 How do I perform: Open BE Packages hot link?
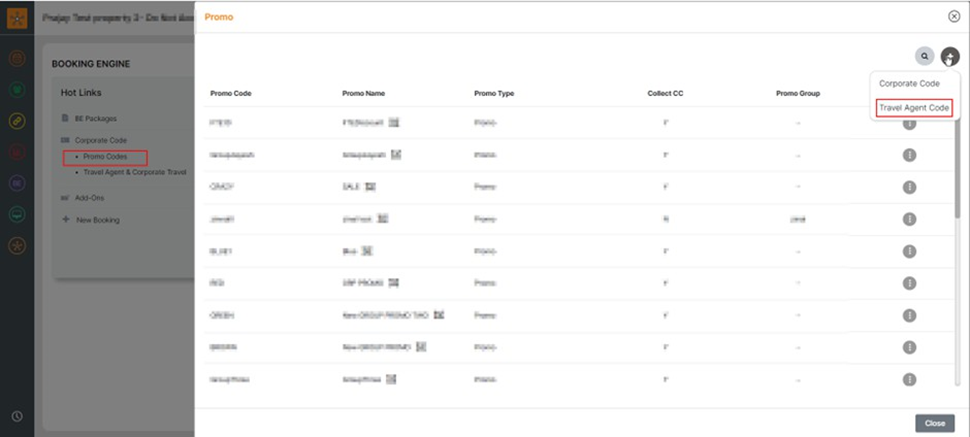pos(96,118)
